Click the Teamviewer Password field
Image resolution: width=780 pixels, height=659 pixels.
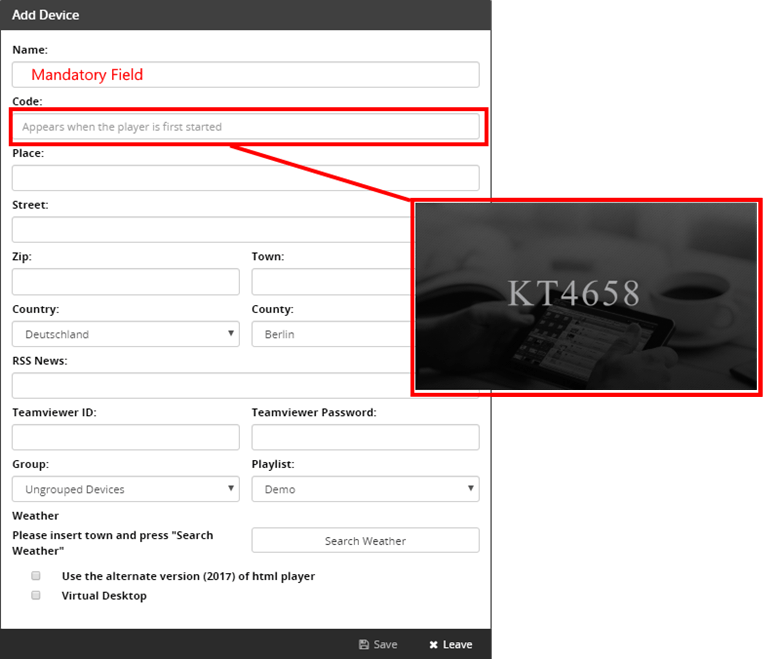[366, 437]
